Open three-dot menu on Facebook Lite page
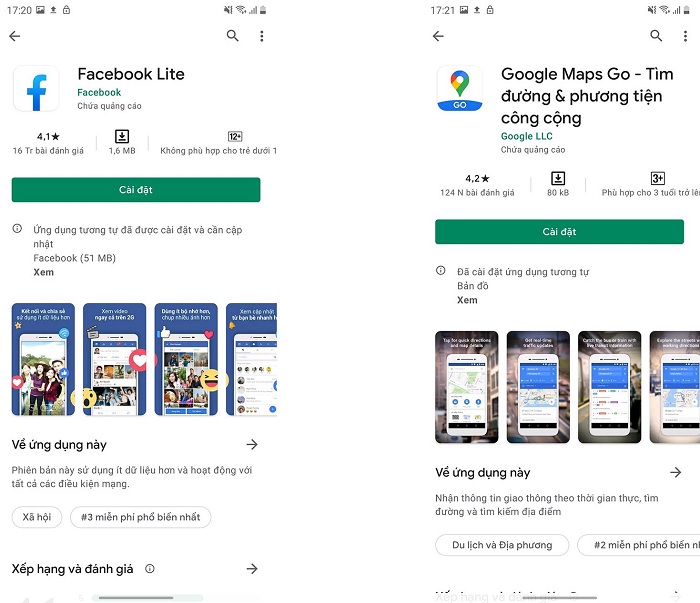Screen dimensions: 700x603 click(262, 36)
